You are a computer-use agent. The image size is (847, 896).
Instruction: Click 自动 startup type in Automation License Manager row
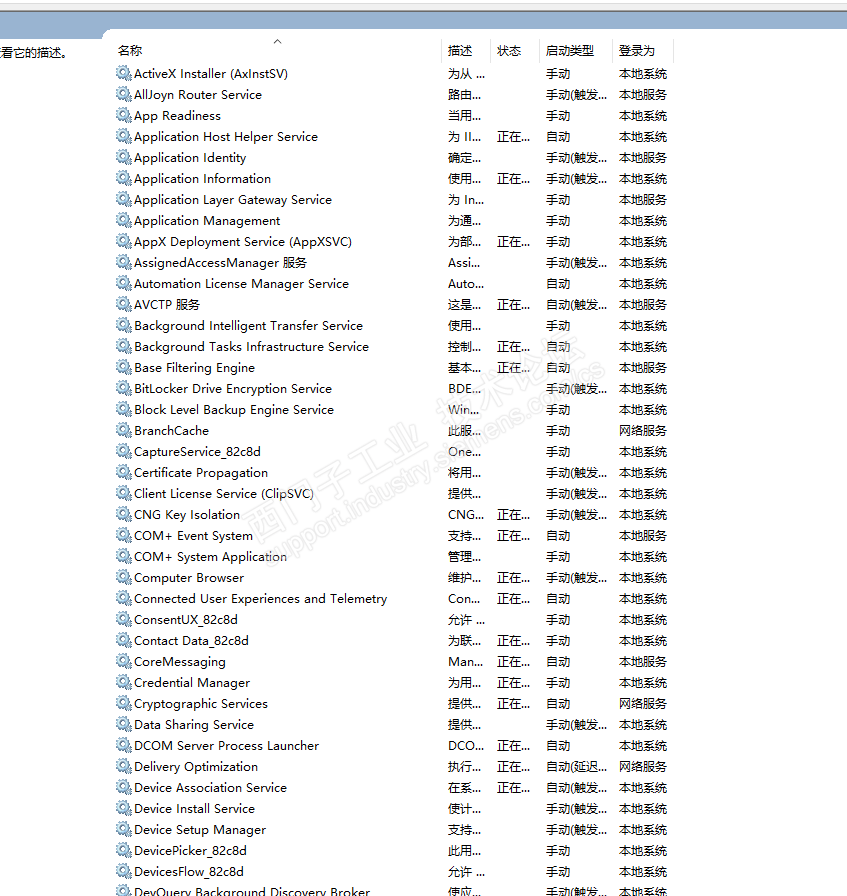558,283
